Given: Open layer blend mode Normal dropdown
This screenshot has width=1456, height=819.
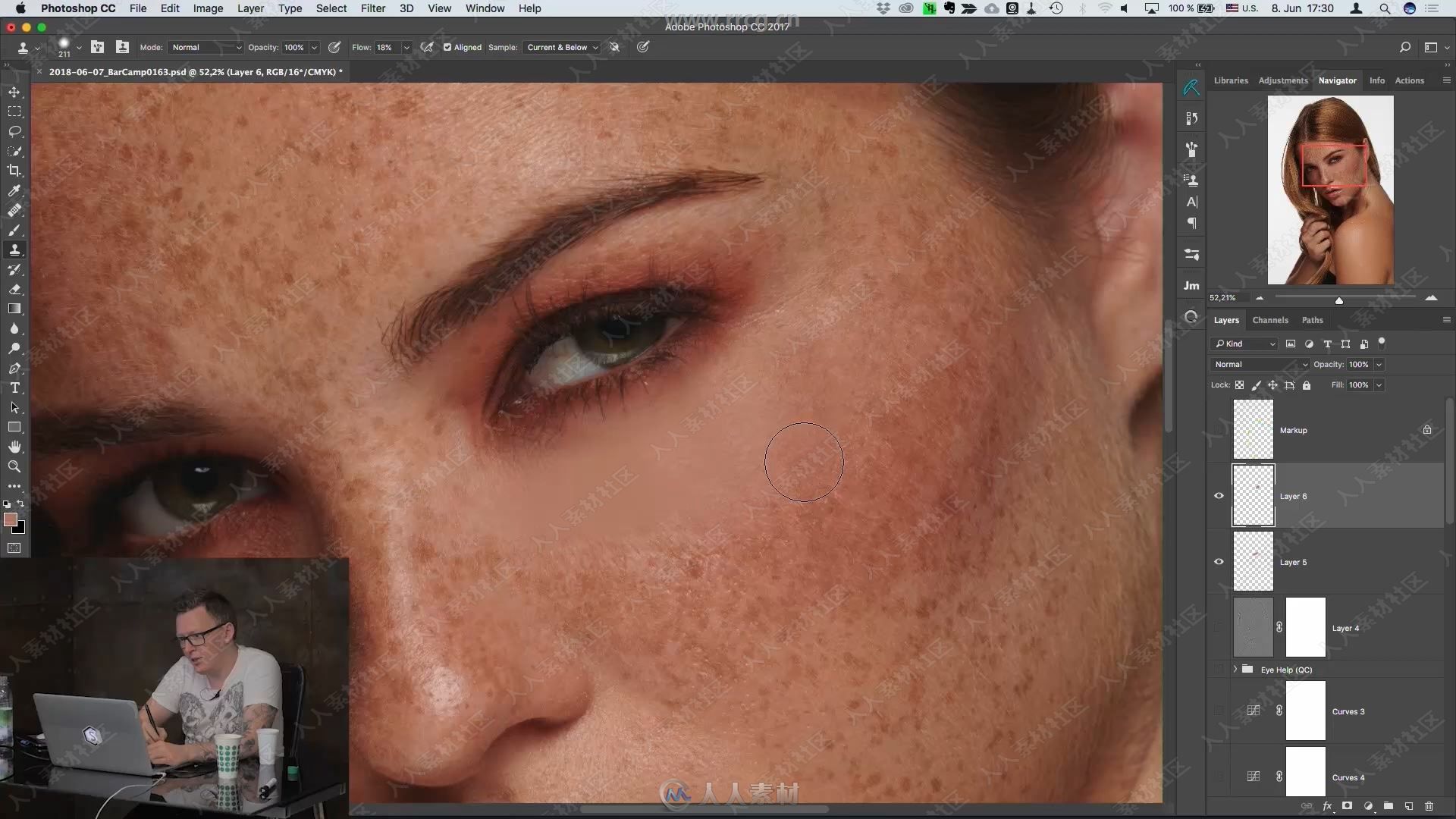Looking at the screenshot, I should 1260,364.
